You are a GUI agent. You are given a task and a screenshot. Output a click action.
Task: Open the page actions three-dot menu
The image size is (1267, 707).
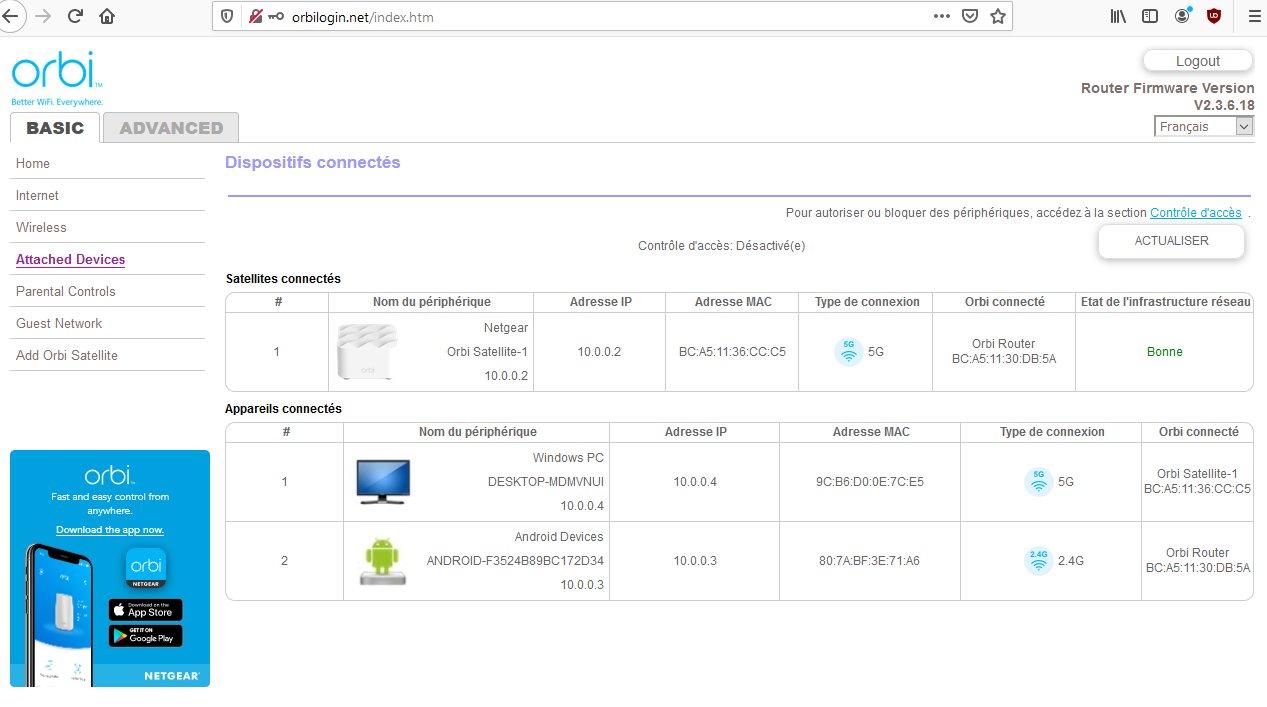coord(942,16)
